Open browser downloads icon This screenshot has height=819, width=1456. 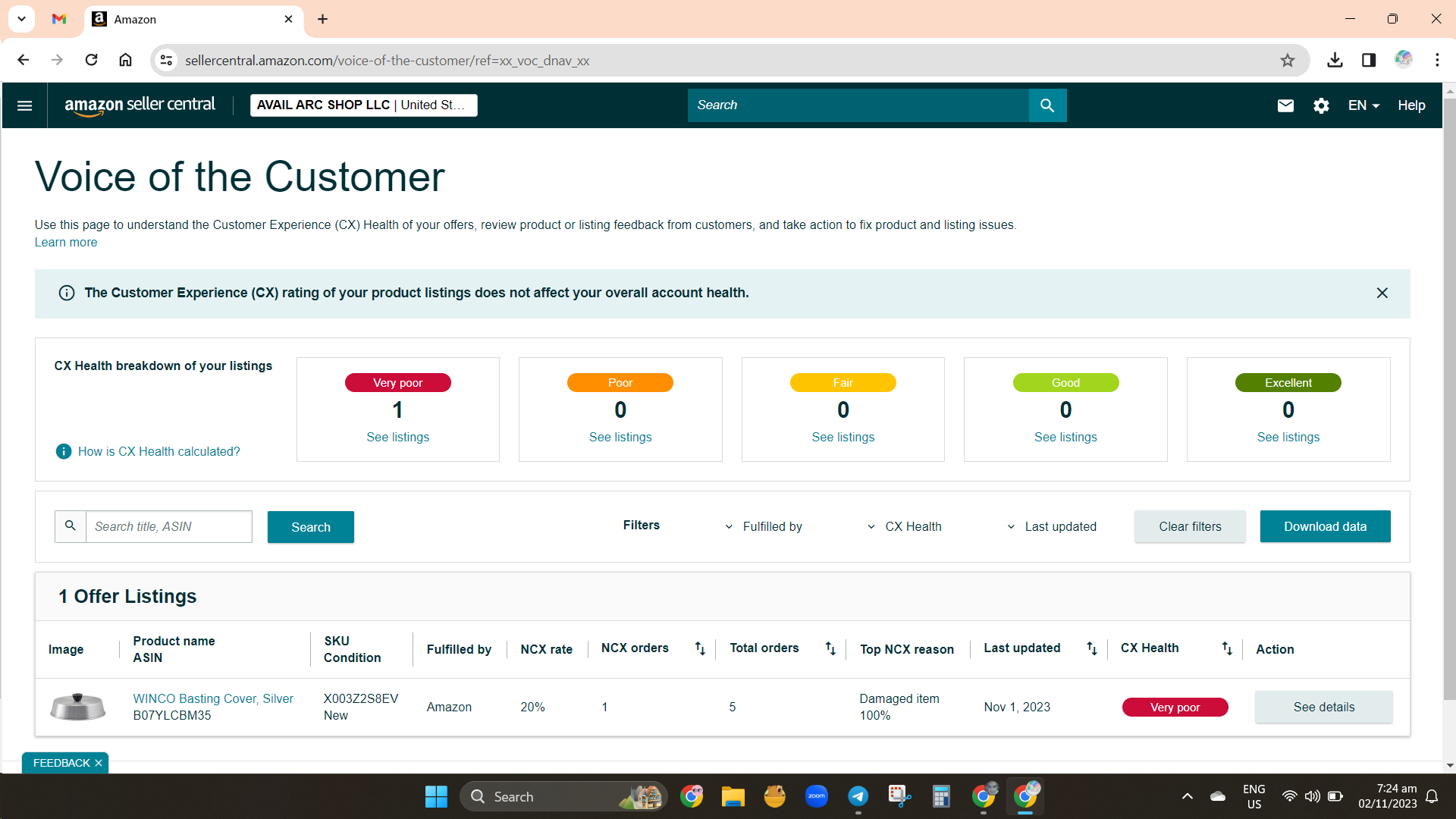pos(1335,60)
